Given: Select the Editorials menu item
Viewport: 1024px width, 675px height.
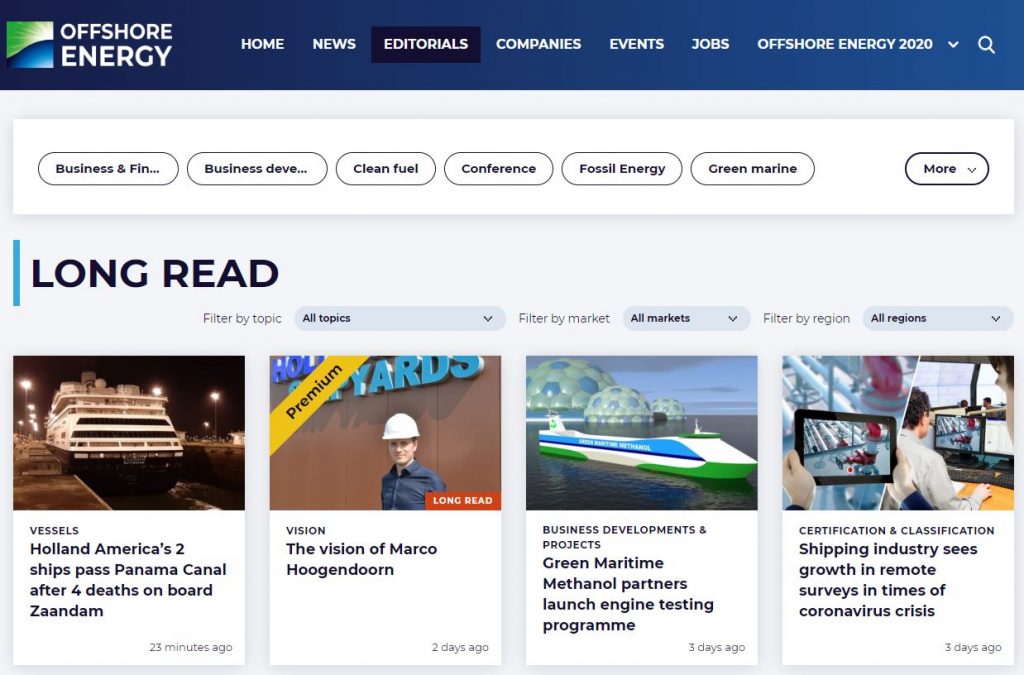Looking at the screenshot, I should point(426,44).
